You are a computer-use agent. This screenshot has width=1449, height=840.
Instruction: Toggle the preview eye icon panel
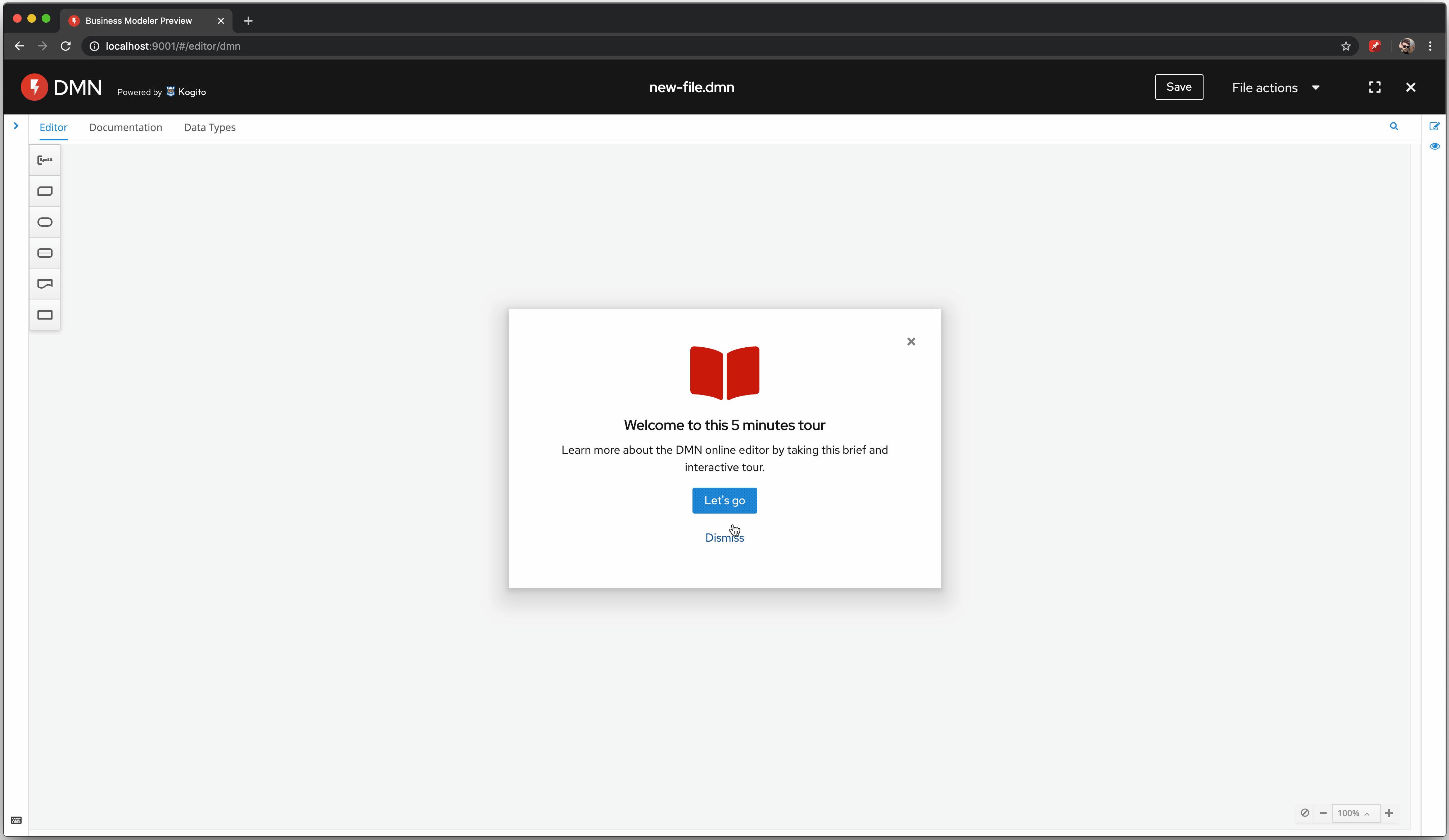tap(1434, 146)
